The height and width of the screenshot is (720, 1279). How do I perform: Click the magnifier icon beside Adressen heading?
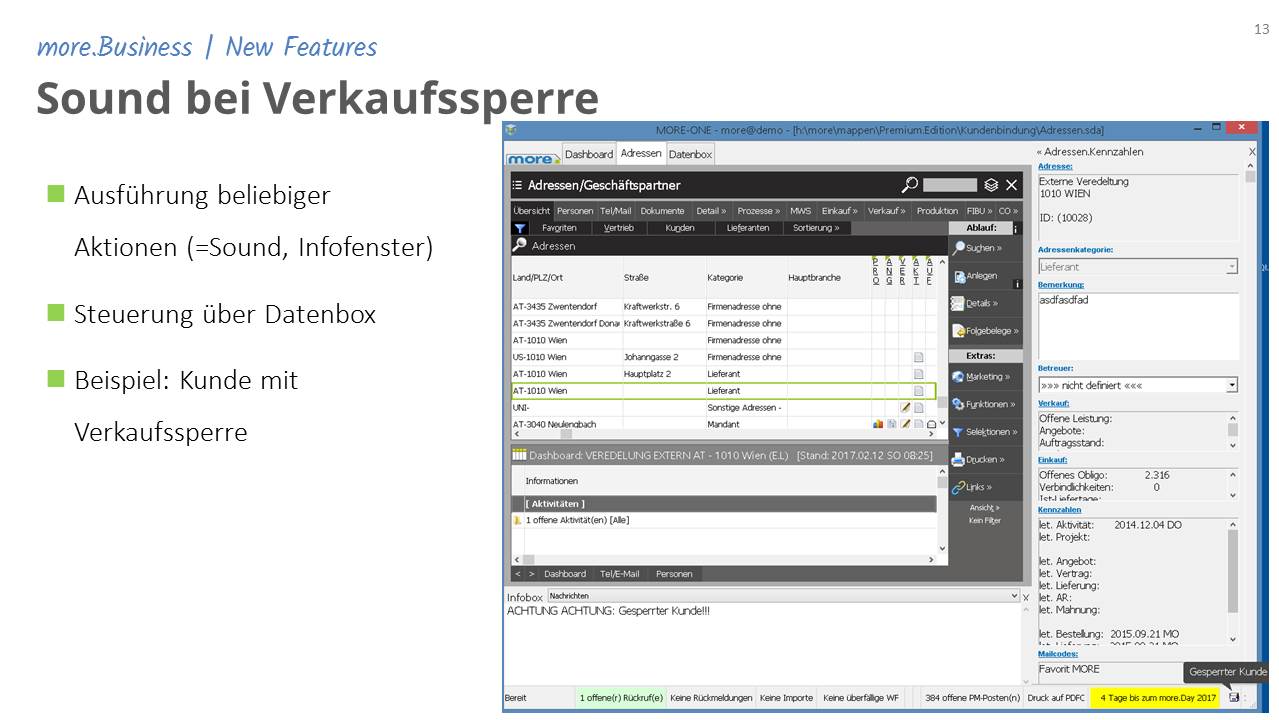[520, 245]
